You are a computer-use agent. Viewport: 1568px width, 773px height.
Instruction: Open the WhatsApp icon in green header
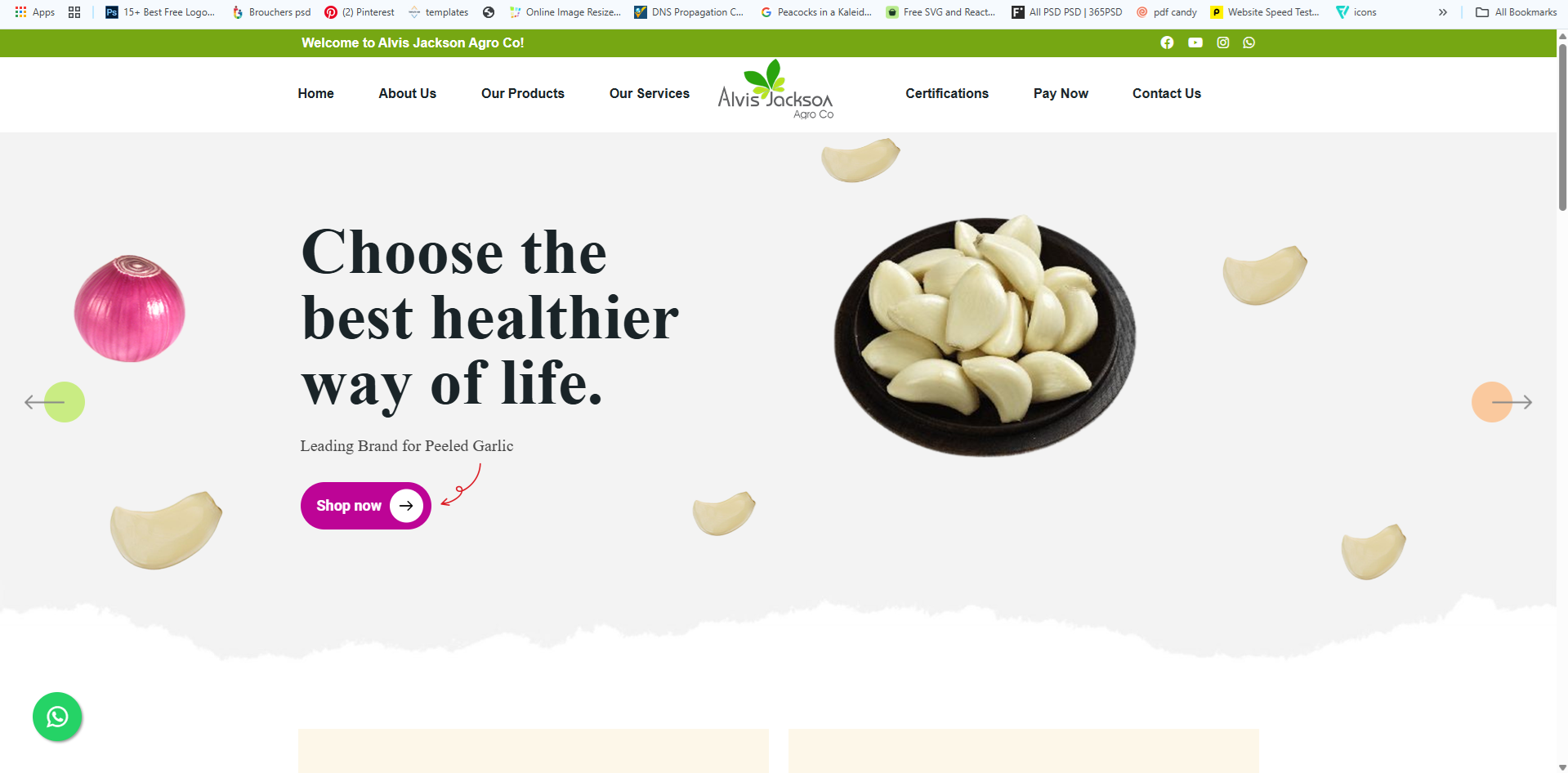1249,42
